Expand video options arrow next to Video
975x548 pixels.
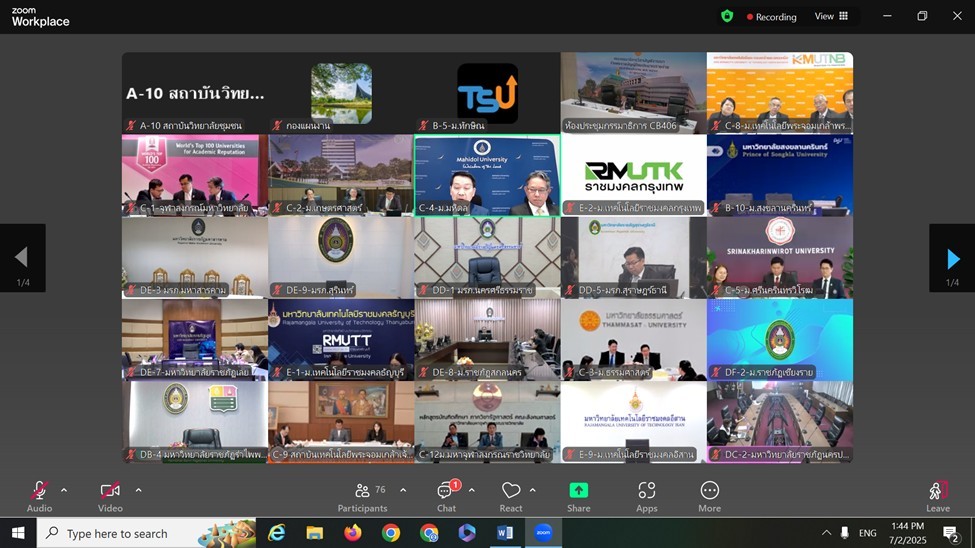[x=138, y=490]
